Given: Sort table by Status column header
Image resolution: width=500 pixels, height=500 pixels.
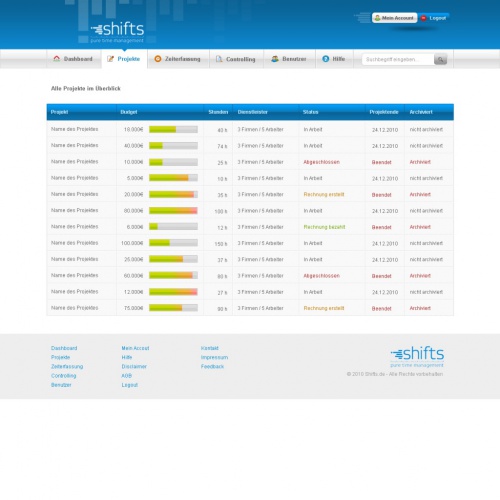Looking at the screenshot, I should click(x=310, y=112).
